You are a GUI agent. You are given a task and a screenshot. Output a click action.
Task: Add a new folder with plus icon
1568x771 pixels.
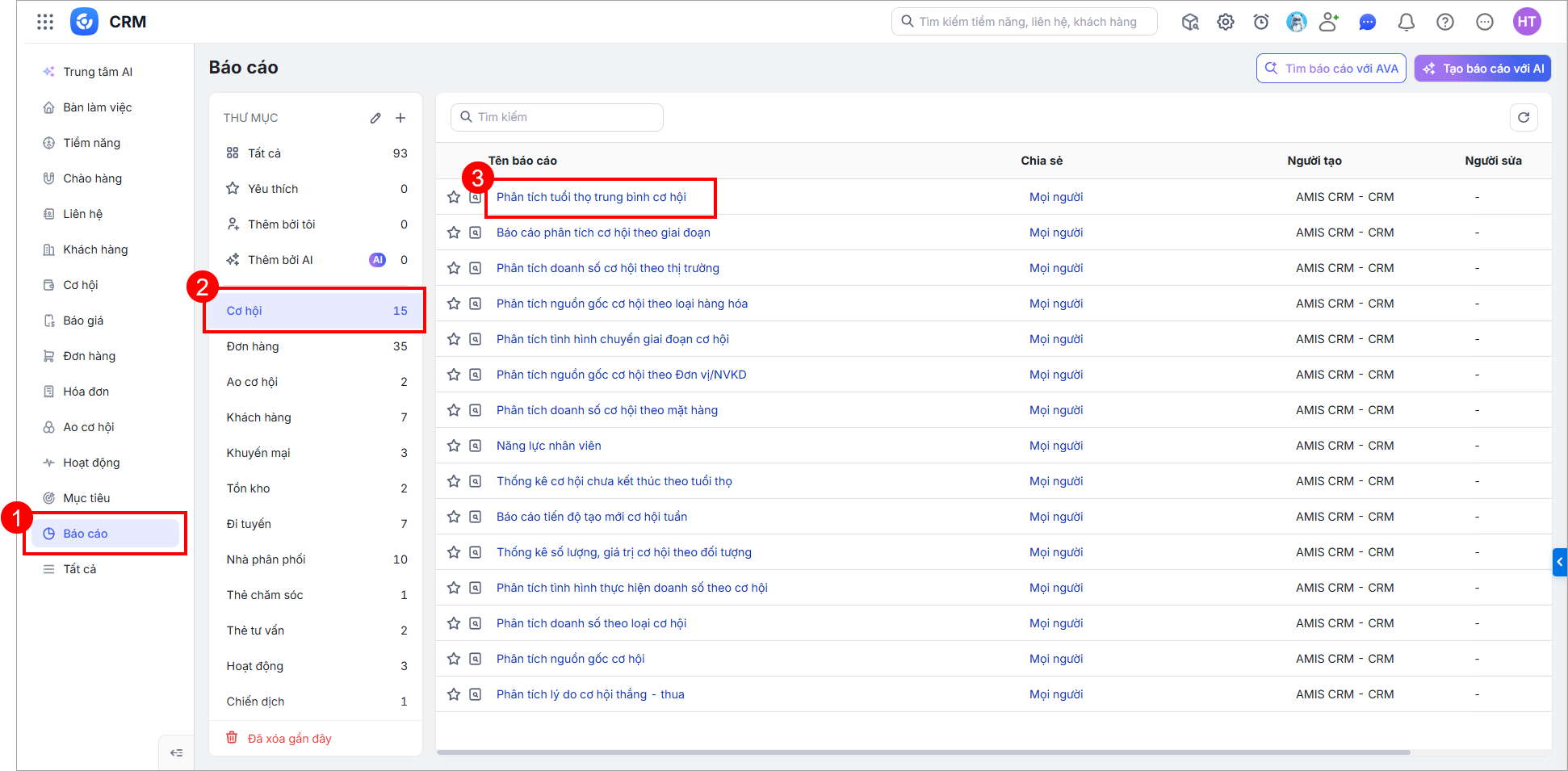400,118
